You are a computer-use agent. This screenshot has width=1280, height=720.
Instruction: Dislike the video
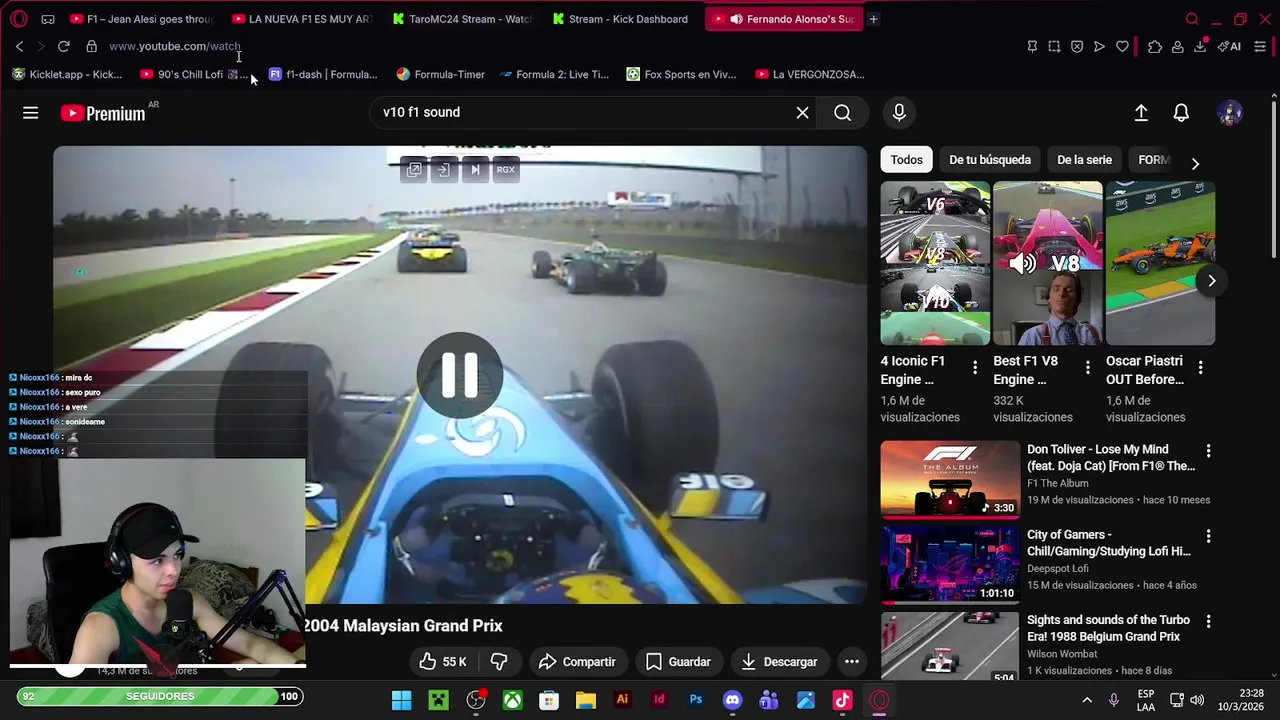coord(499,662)
